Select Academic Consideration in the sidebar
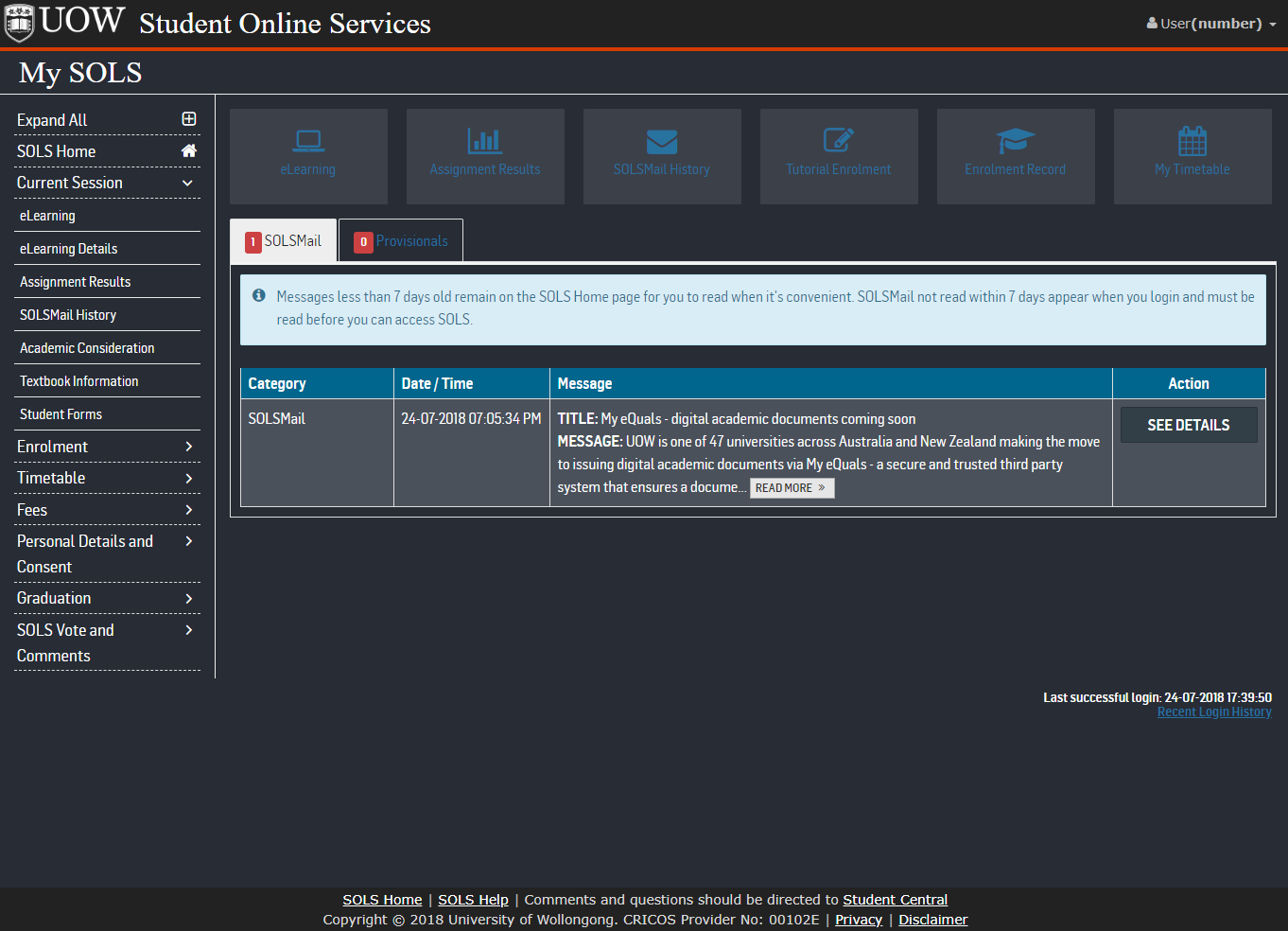Image resolution: width=1288 pixels, height=931 pixels. (87, 347)
